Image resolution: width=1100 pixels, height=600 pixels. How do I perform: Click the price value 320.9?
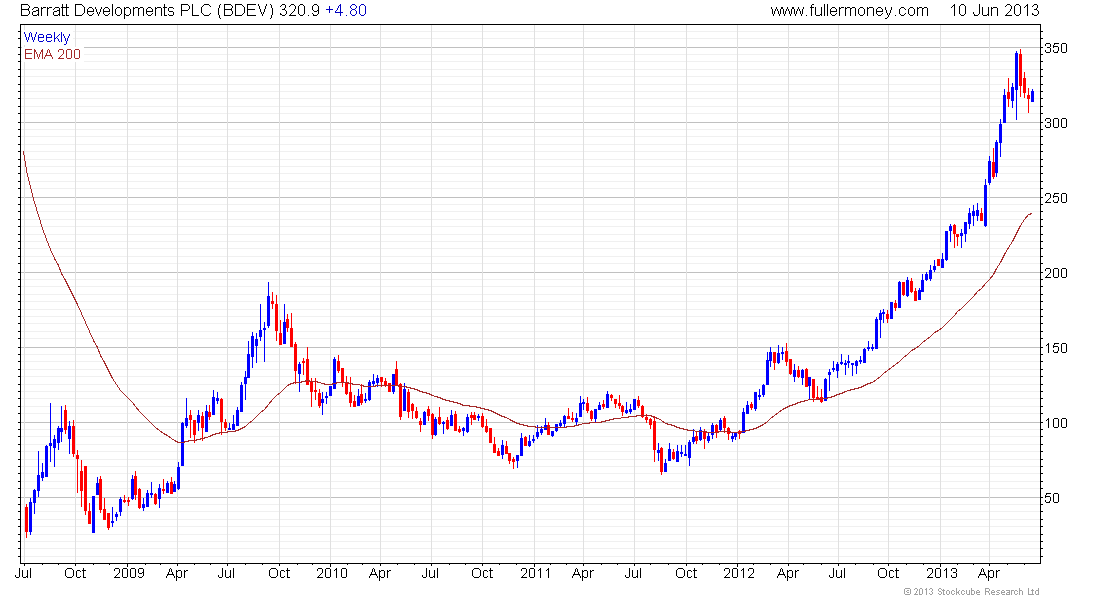pos(300,11)
